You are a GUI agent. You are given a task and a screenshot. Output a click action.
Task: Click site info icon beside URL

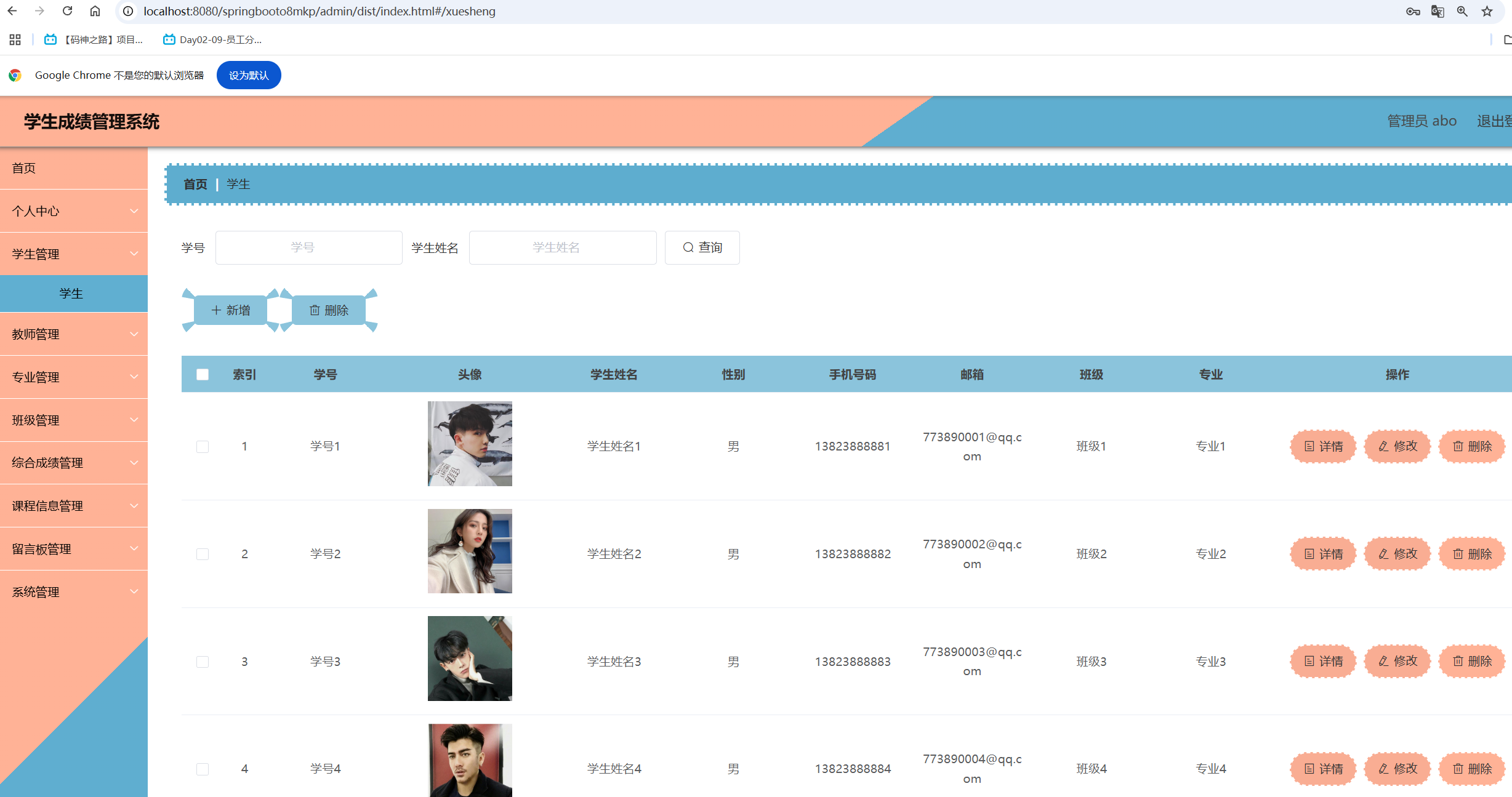(127, 11)
